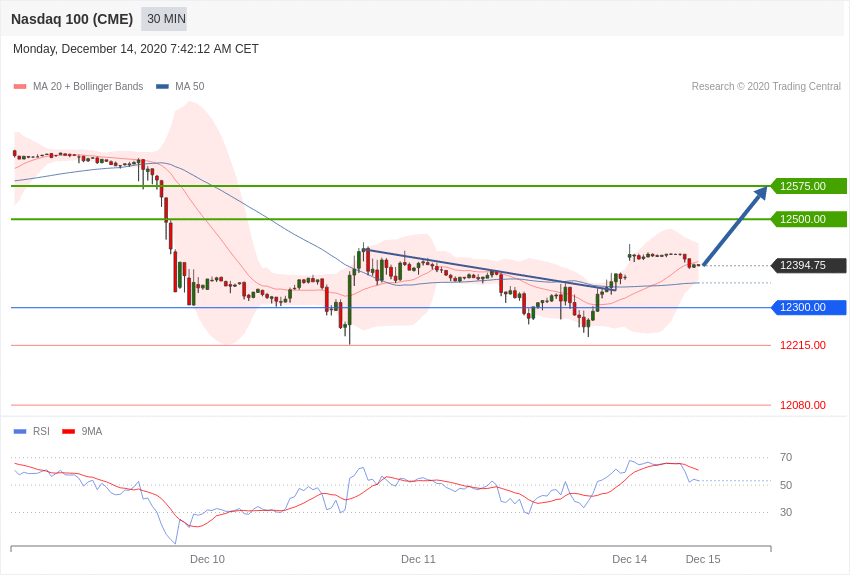The height and width of the screenshot is (576, 850).
Task: Click the current price tag 12394.75
Action: pos(808,265)
